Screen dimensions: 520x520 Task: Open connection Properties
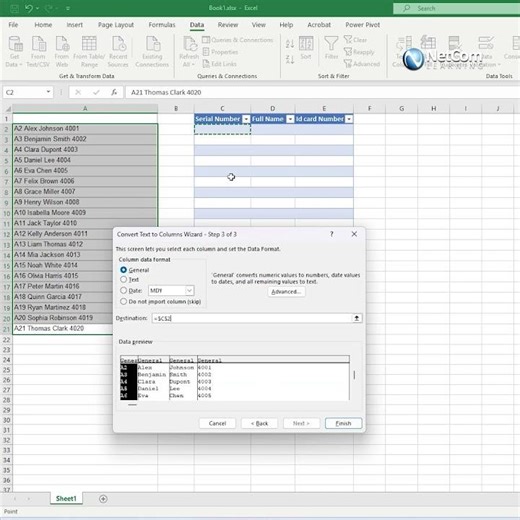(x=221, y=52)
